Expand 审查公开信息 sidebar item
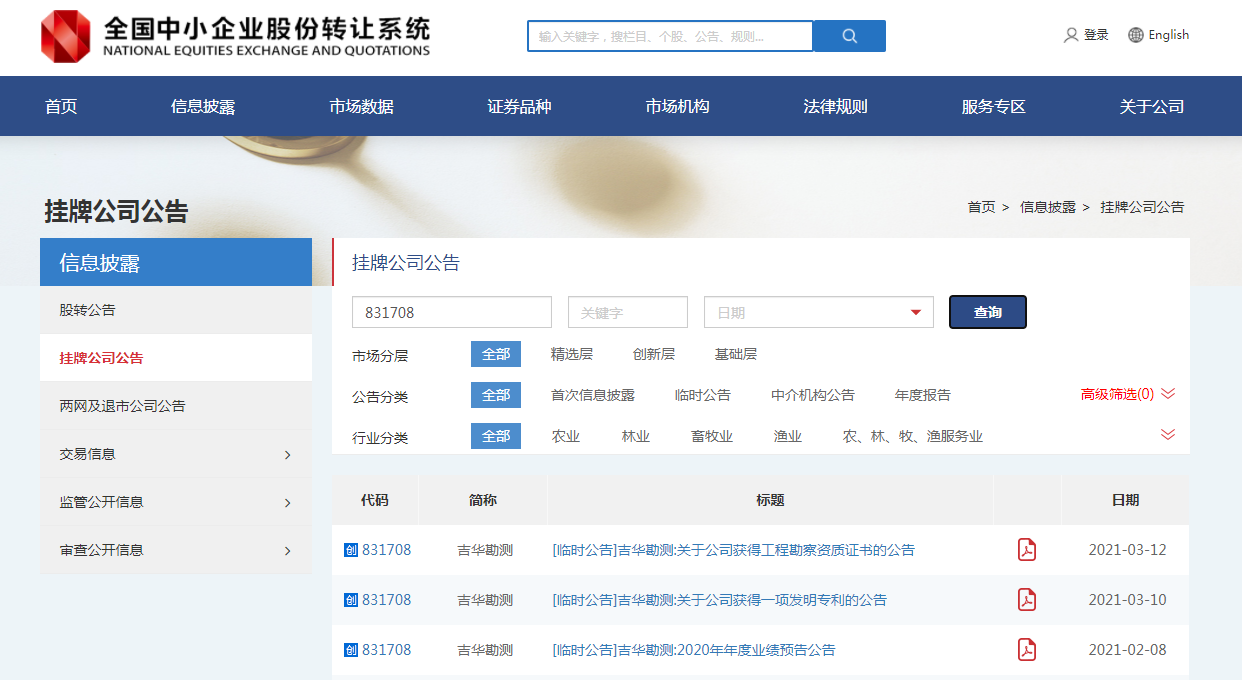Image resolution: width=1242 pixels, height=680 pixels. point(176,550)
